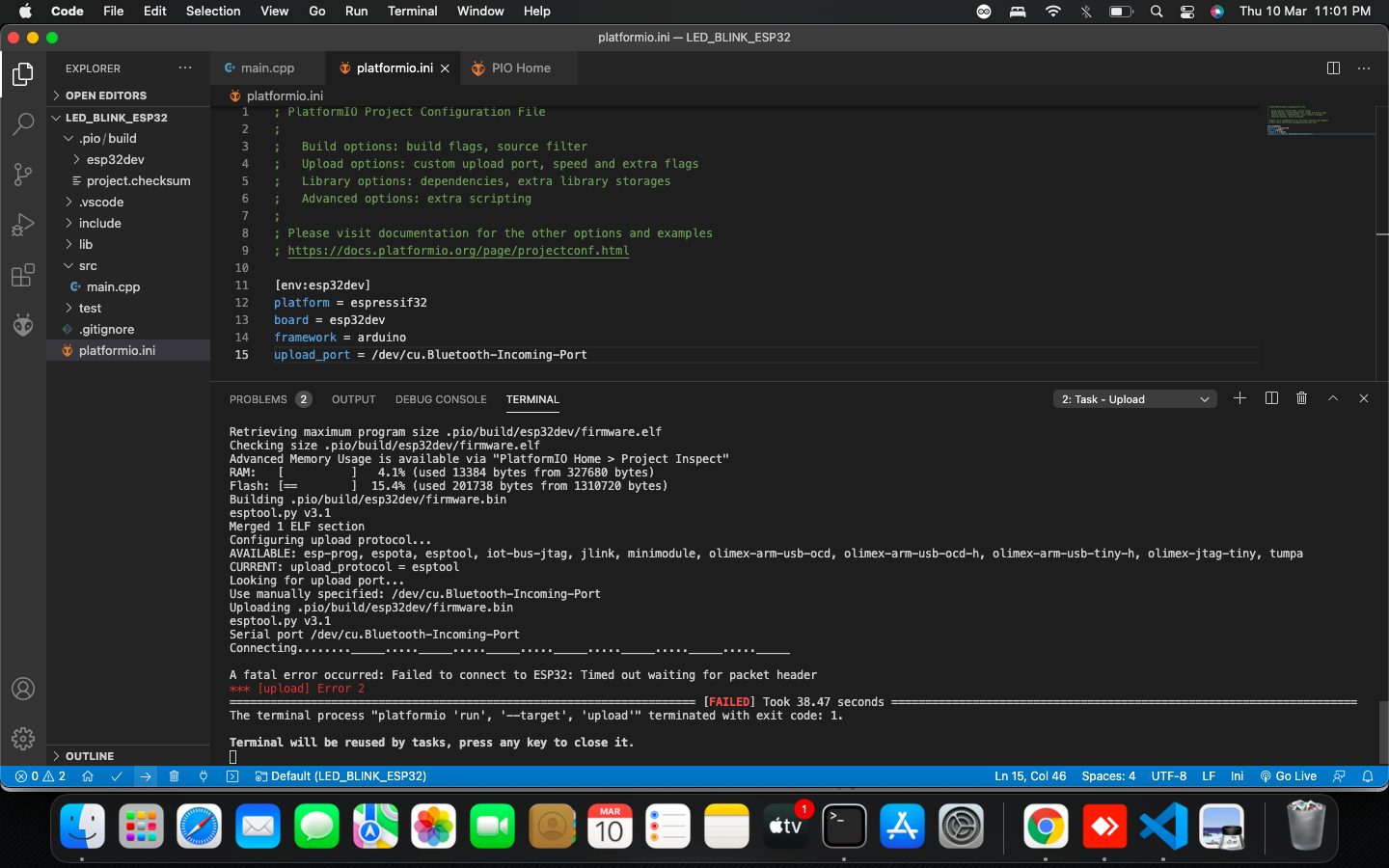This screenshot has width=1389, height=868.
Task: Open Explorer More Actions ellipsis
Action: pyautogui.click(x=185, y=68)
